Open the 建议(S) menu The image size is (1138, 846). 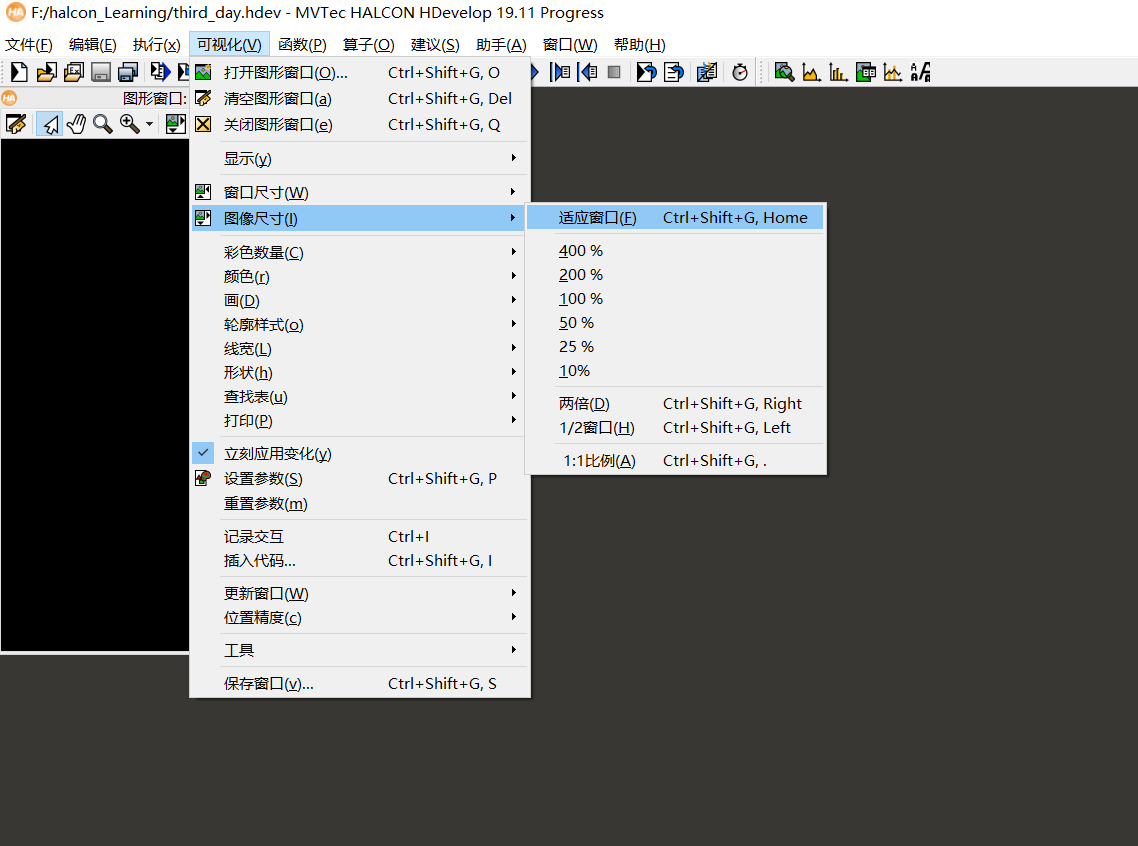click(x=435, y=44)
